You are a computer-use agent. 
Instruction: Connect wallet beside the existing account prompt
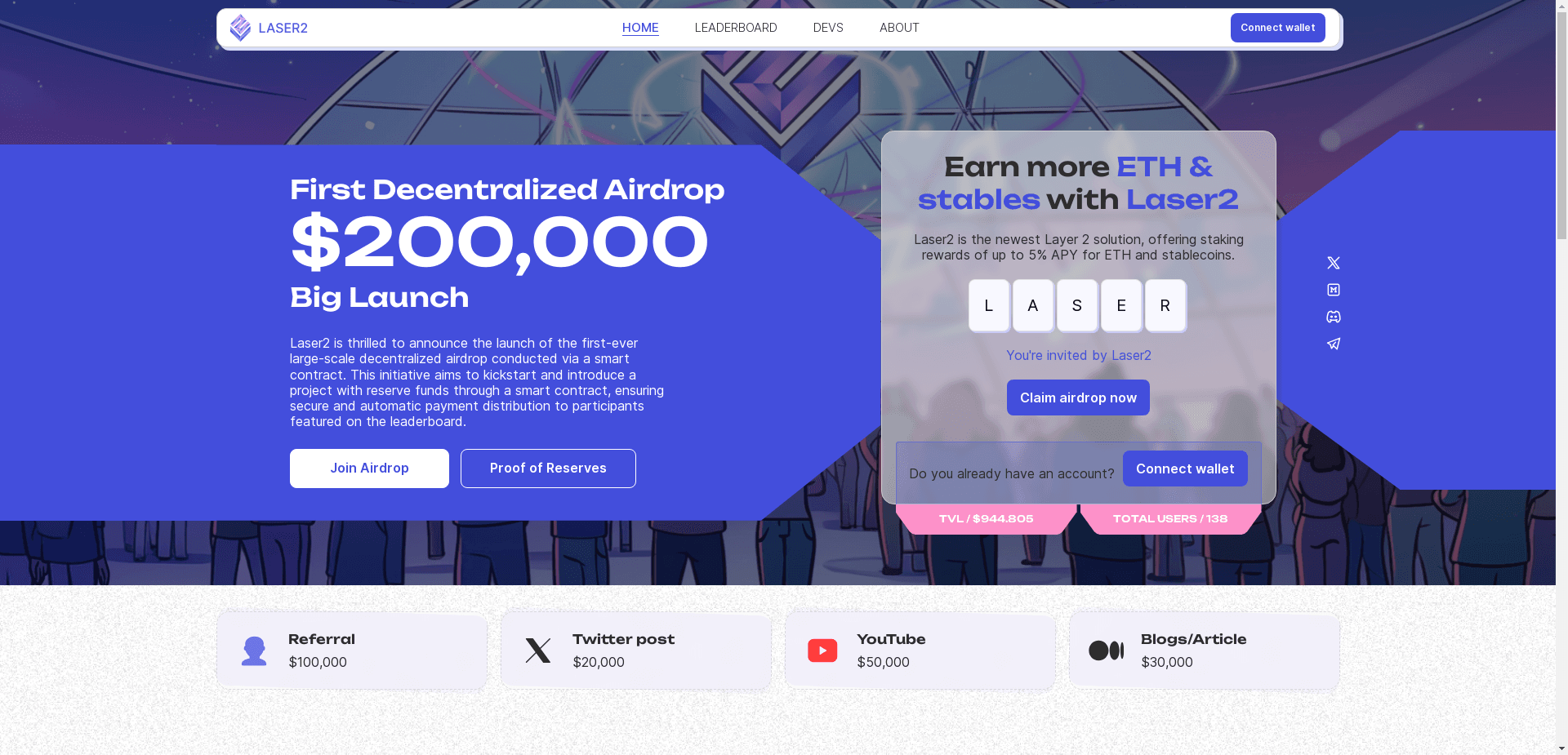[x=1185, y=469]
